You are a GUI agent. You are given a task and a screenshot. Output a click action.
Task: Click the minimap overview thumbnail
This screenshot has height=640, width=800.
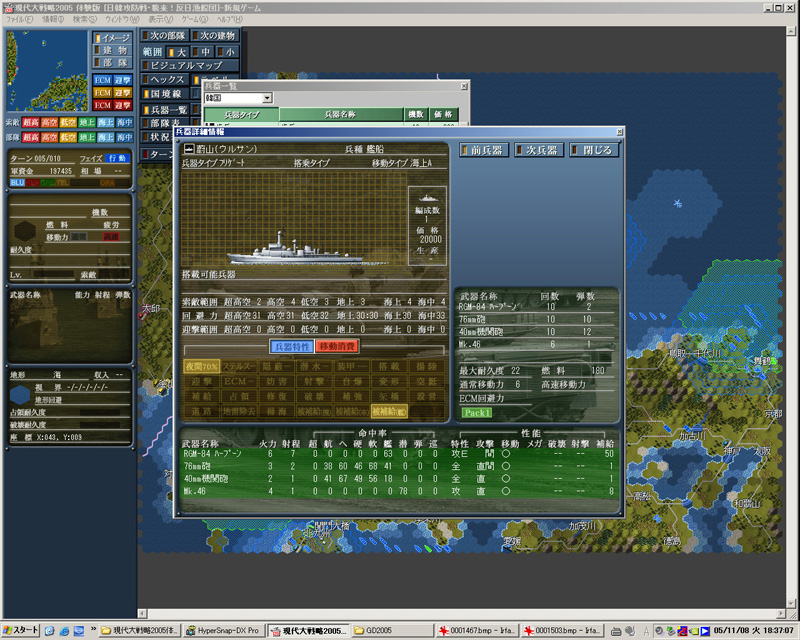pyautogui.click(x=47, y=70)
